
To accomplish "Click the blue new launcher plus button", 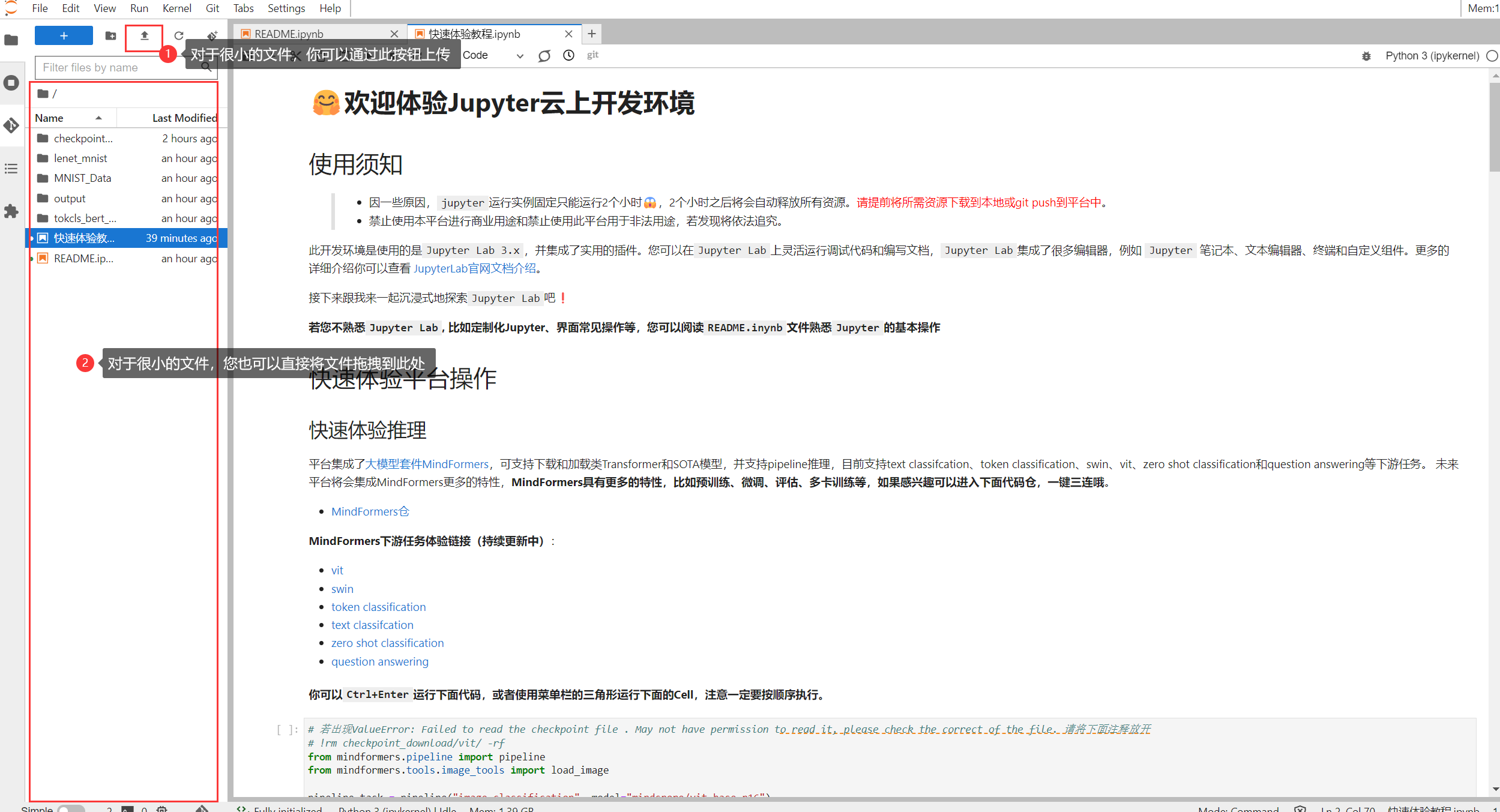I will (64, 36).
